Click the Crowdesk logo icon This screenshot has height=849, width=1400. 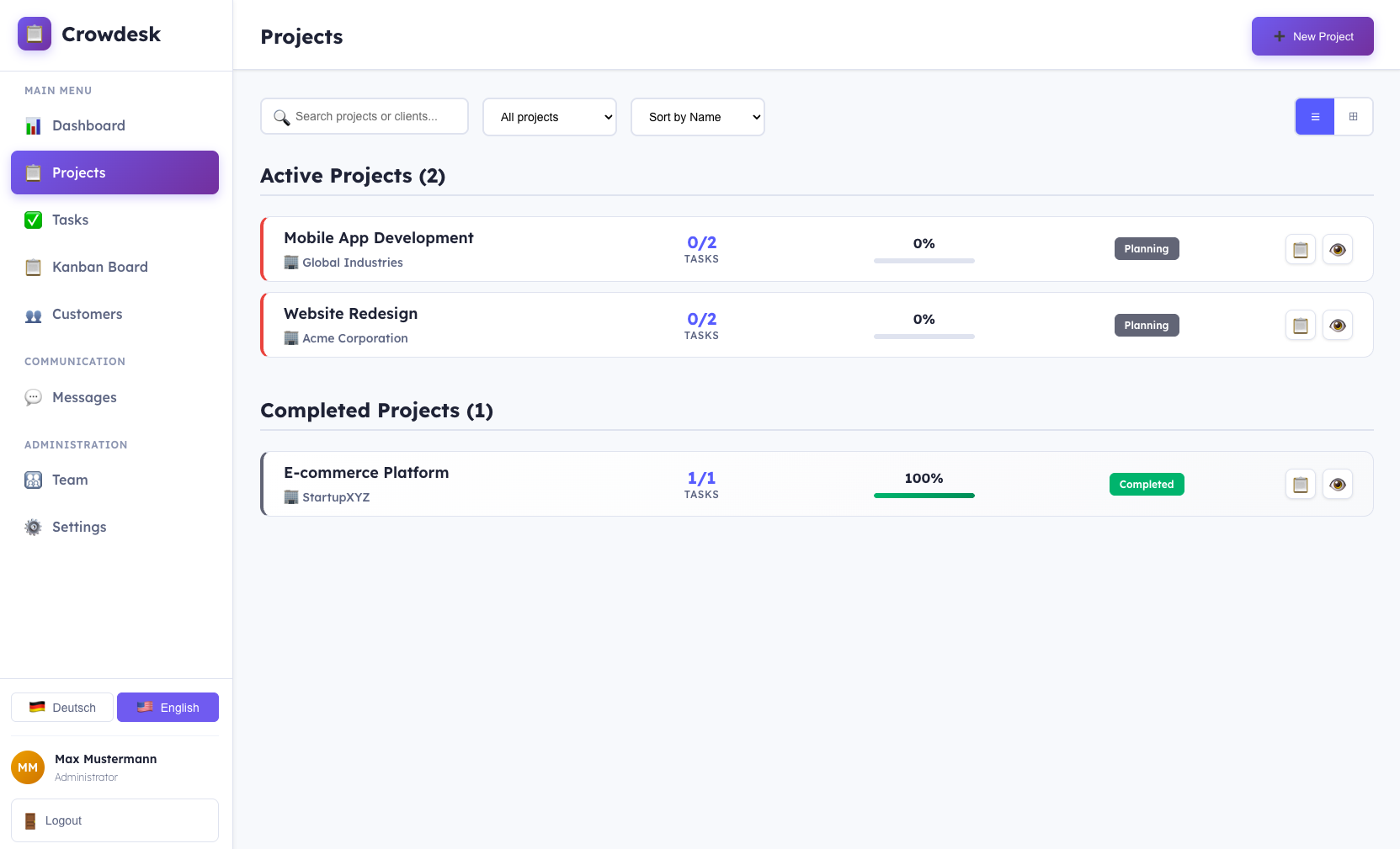(x=35, y=34)
